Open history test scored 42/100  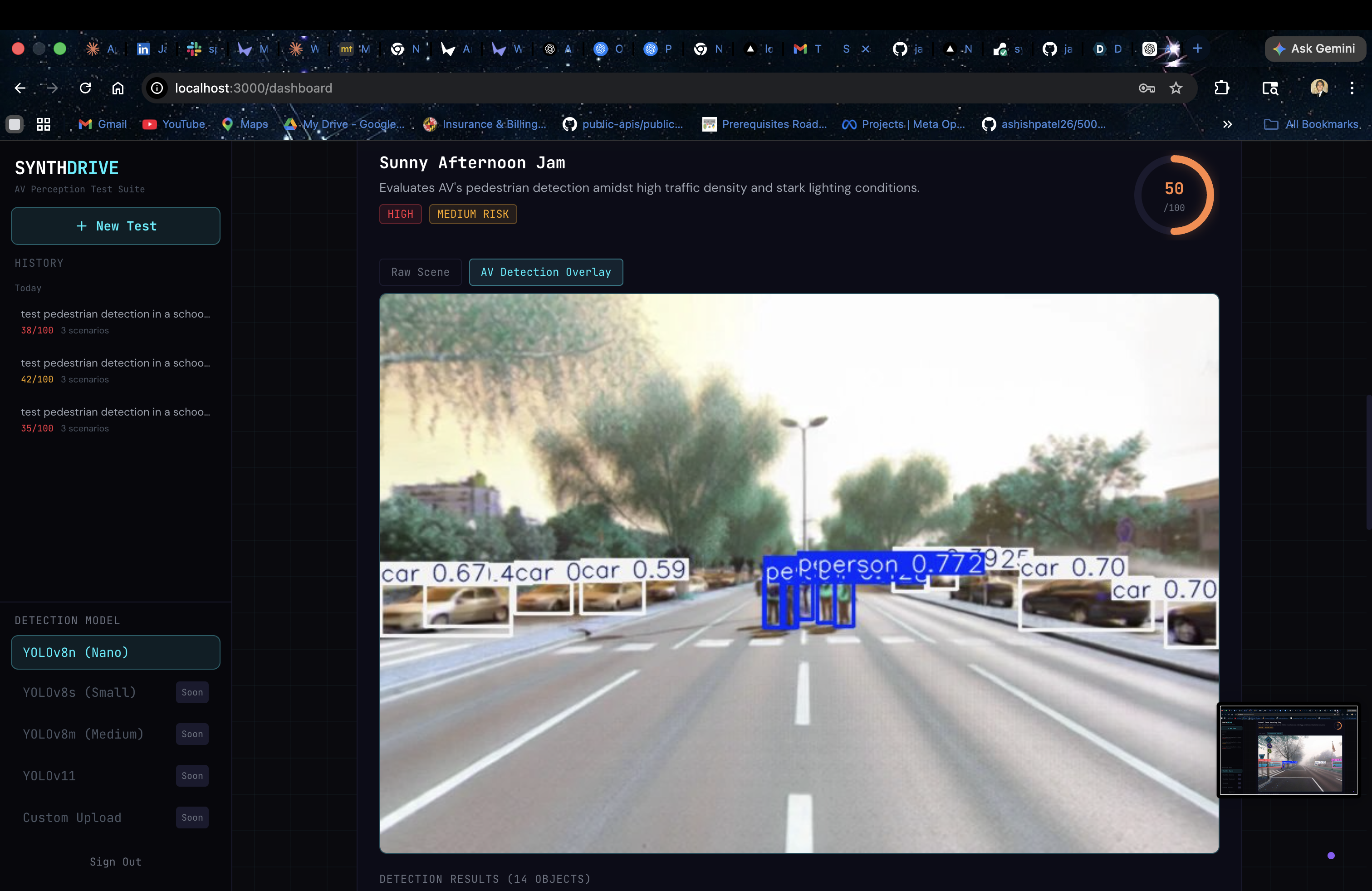pos(115,370)
